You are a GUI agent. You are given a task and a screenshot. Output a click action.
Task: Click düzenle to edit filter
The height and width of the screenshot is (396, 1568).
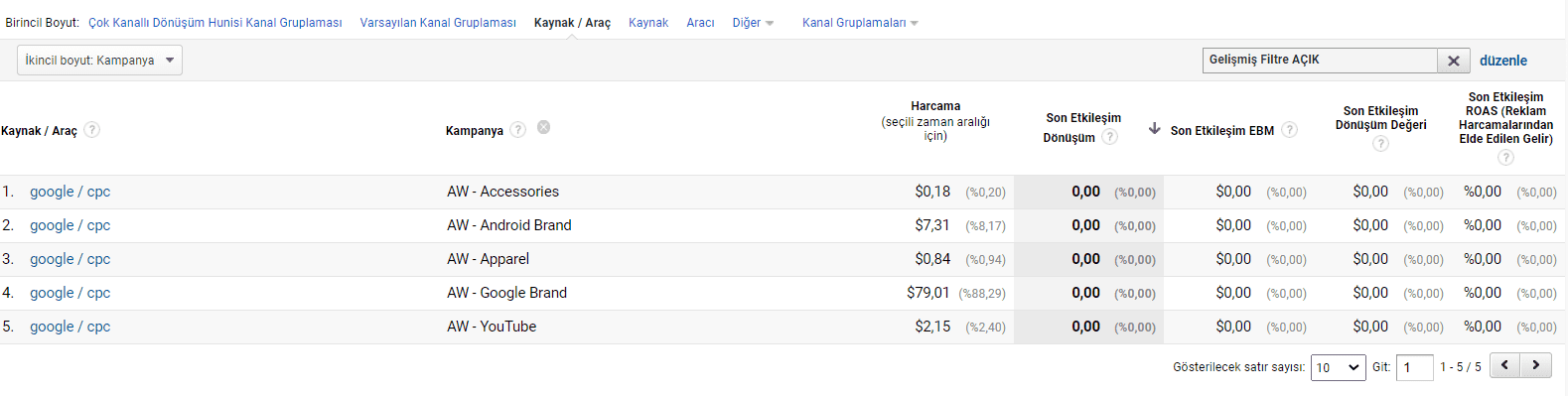click(x=1503, y=61)
